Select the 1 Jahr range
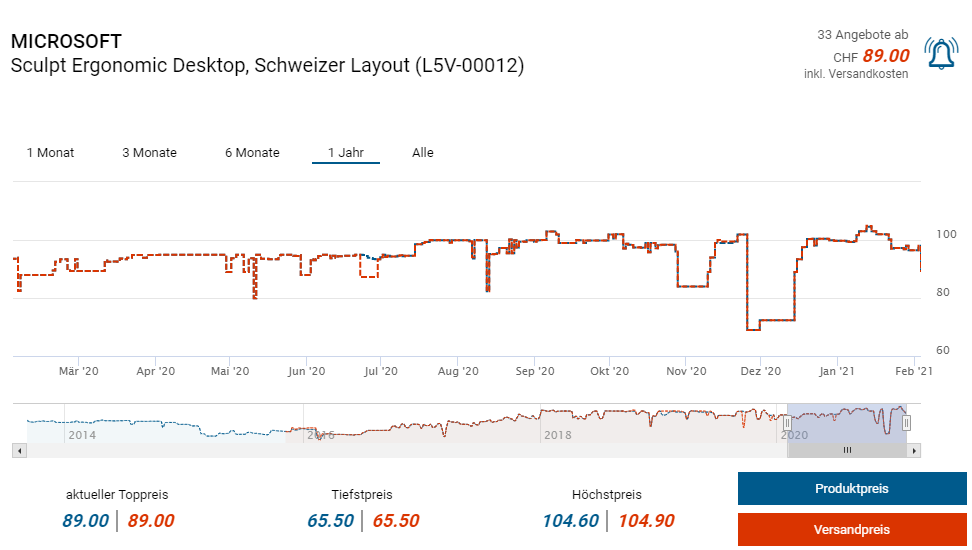The image size is (972, 550). [346, 153]
